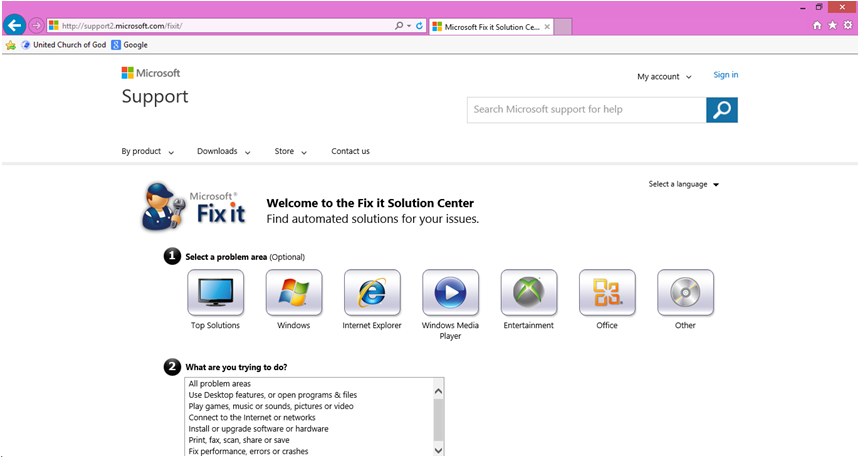
Task: Open the Contact us menu item
Action: coord(350,151)
